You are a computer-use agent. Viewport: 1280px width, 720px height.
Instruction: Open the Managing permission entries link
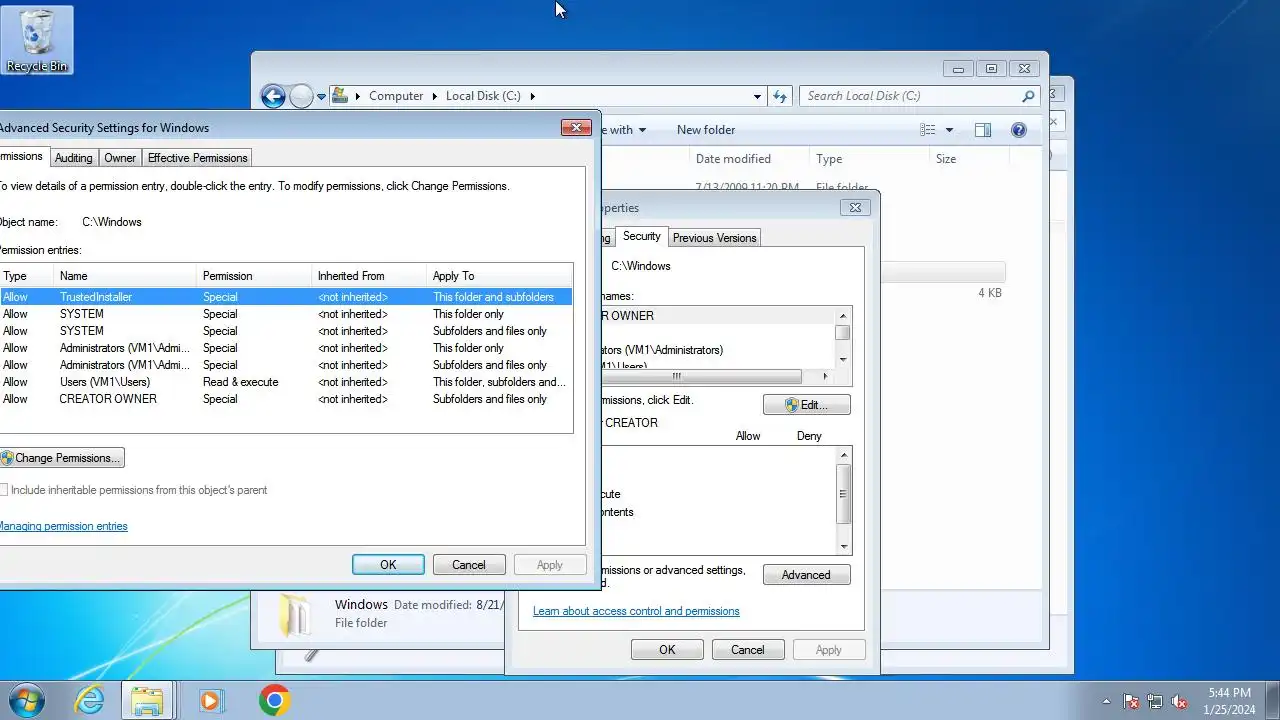pos(62,526)
